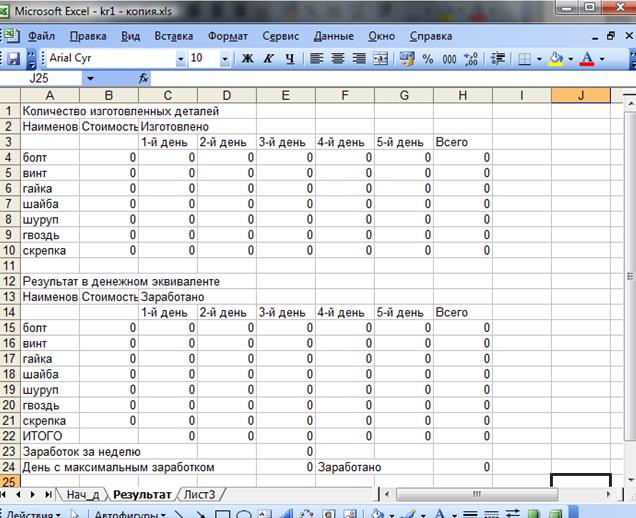Open the Данные menu
Viewport: 636px width, 518px height.
pyautogui.click(x=333, y=35)
